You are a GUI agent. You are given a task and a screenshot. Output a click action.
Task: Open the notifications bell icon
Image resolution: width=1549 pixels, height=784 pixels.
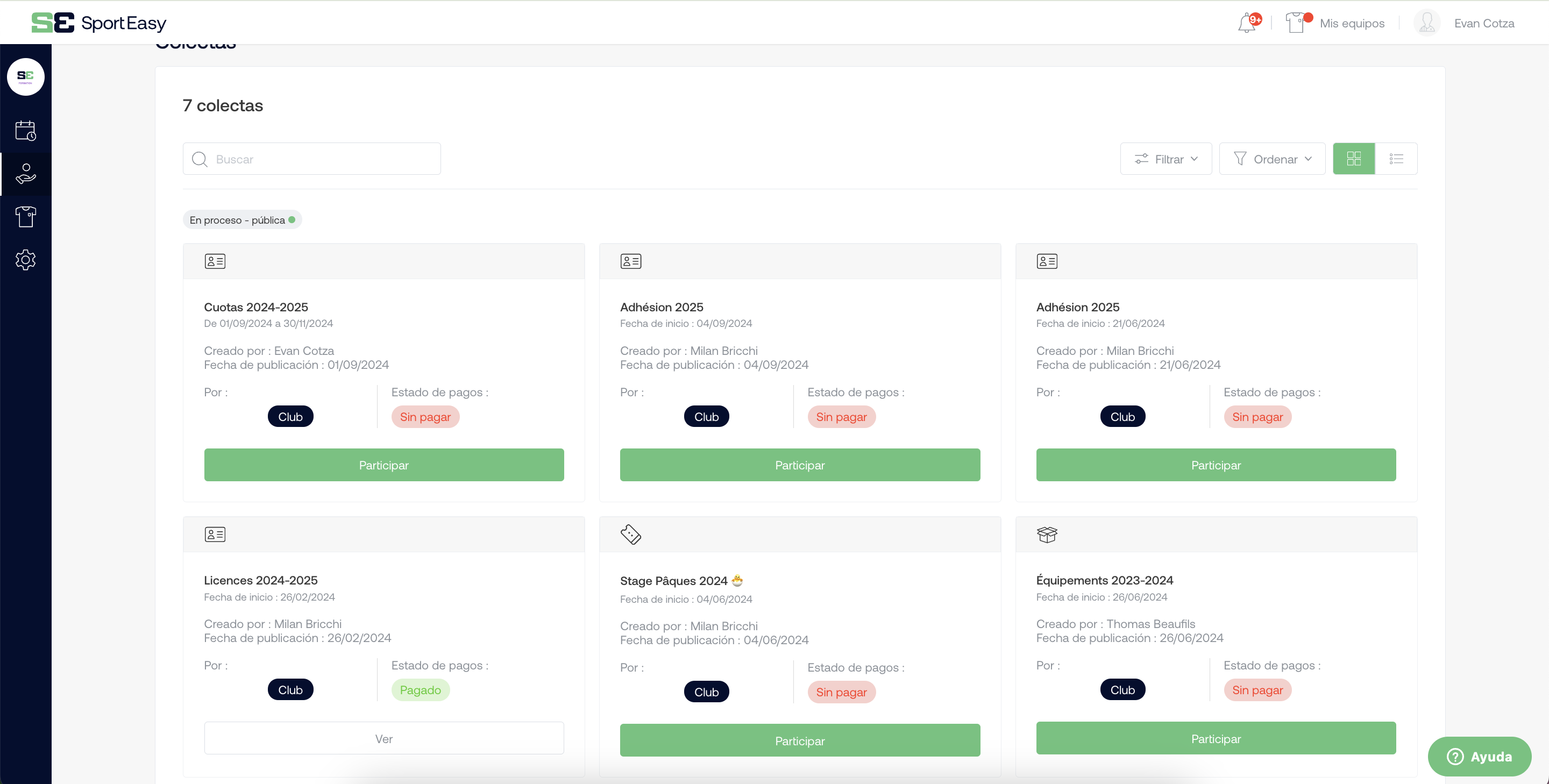(x=1248, y=23)
